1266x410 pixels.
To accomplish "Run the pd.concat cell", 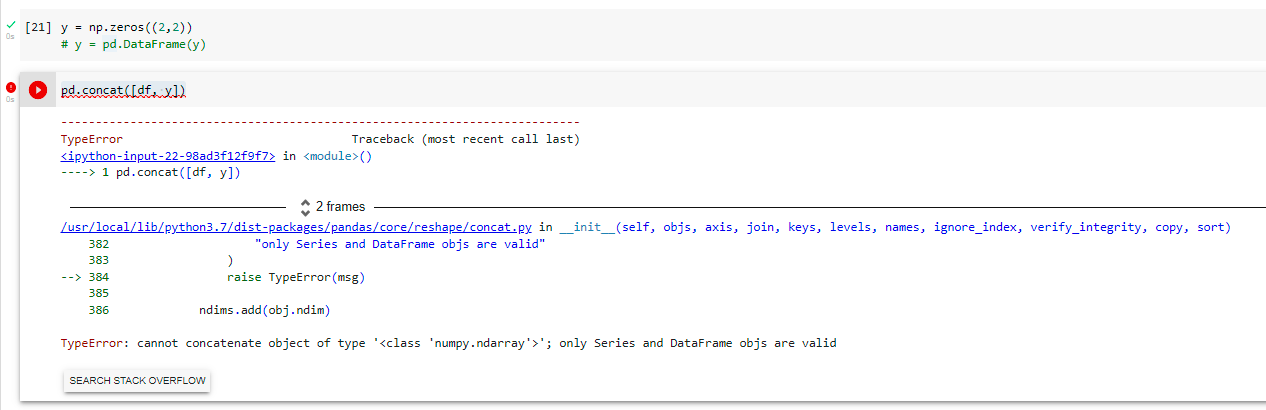I will pos(38,90).
